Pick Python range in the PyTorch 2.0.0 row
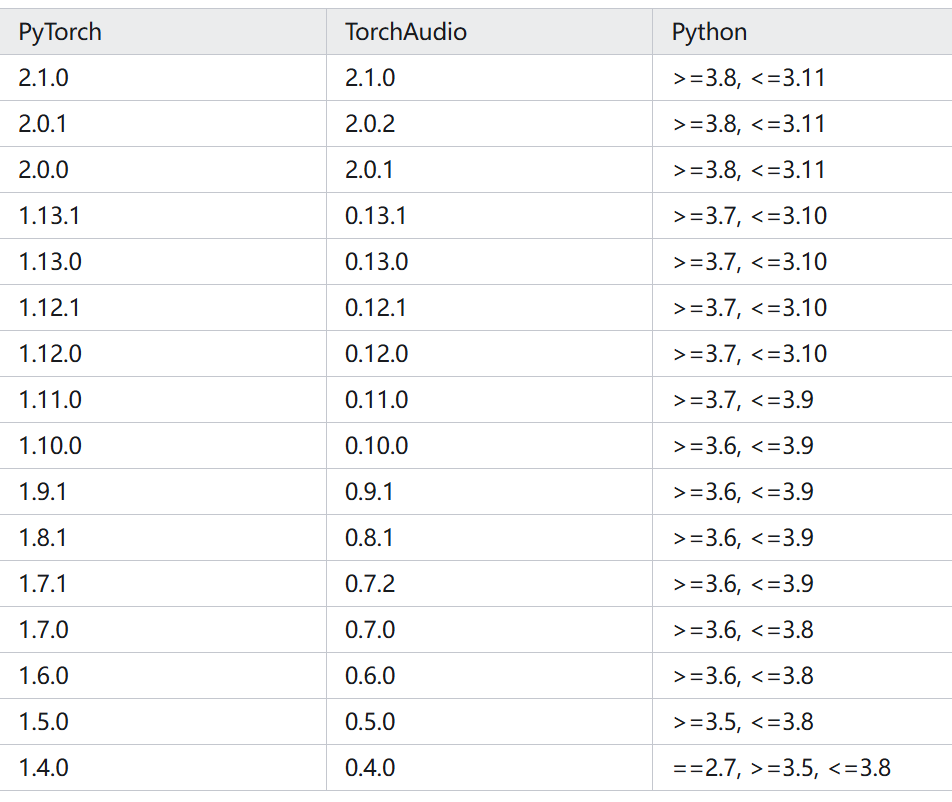The width and height of the screenshot is (952, 802). (x=802, y=170)
